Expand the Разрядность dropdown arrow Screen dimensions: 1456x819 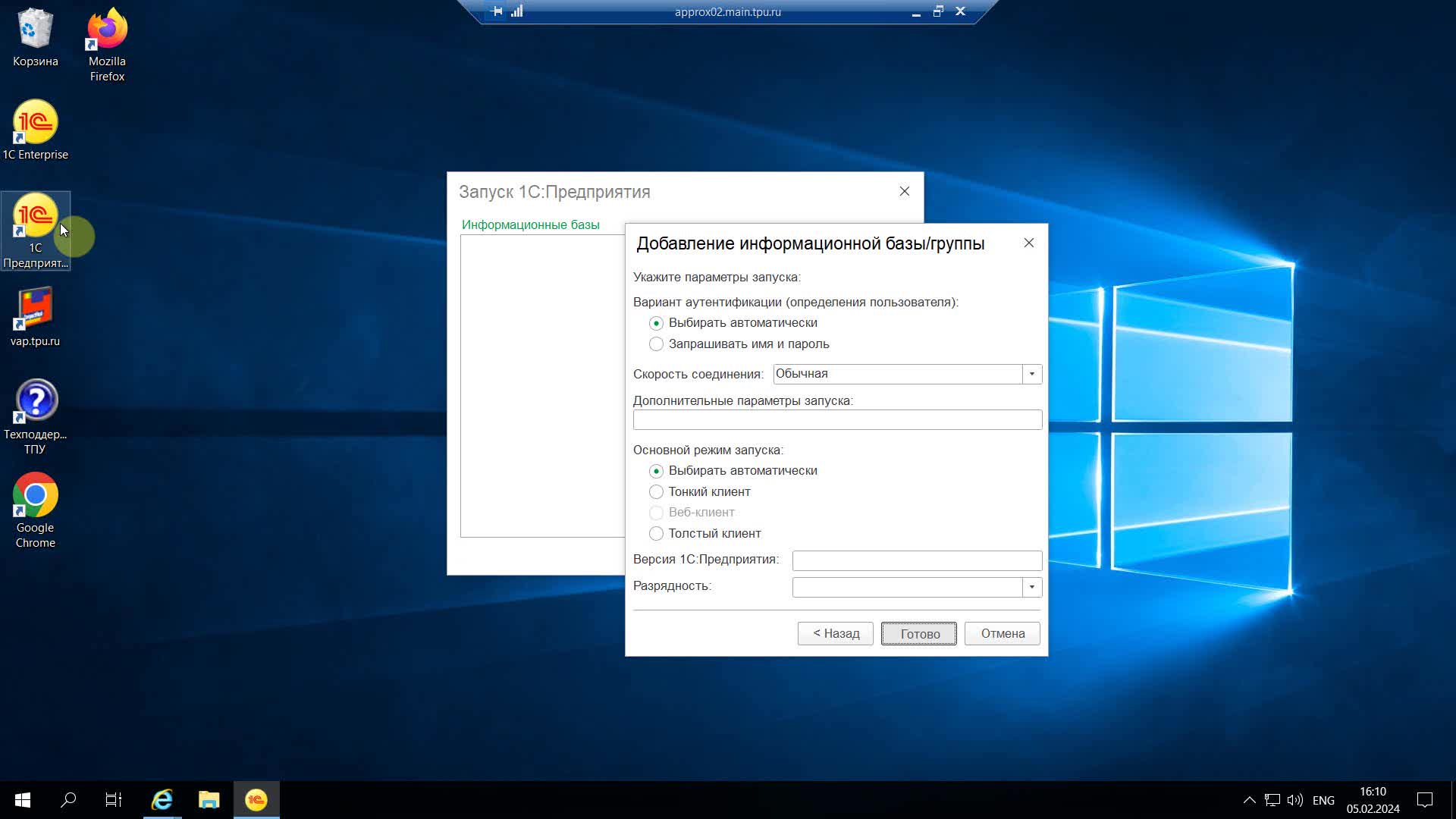[1032, 587]
